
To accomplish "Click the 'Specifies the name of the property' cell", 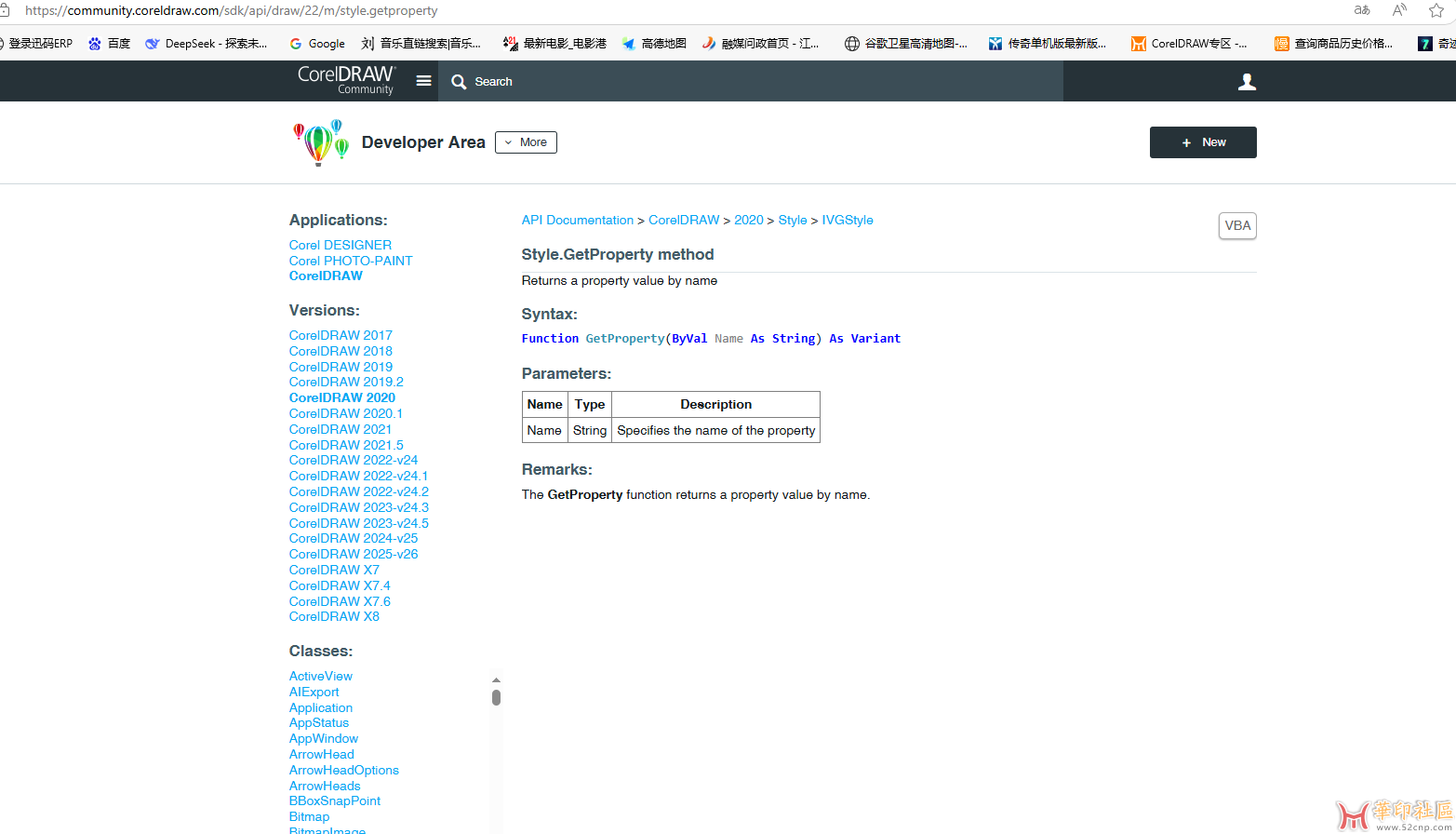I will click(716, 430).
